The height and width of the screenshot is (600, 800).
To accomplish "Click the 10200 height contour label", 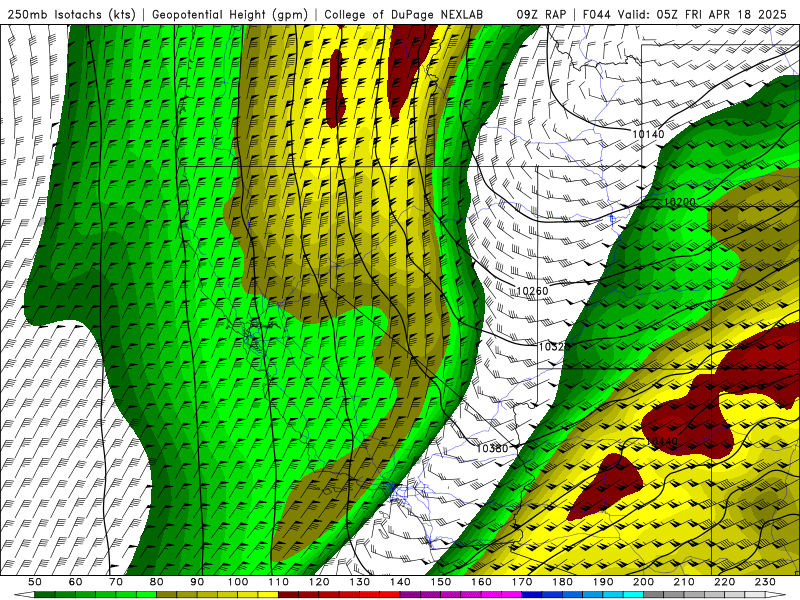I will coord(679,202).
